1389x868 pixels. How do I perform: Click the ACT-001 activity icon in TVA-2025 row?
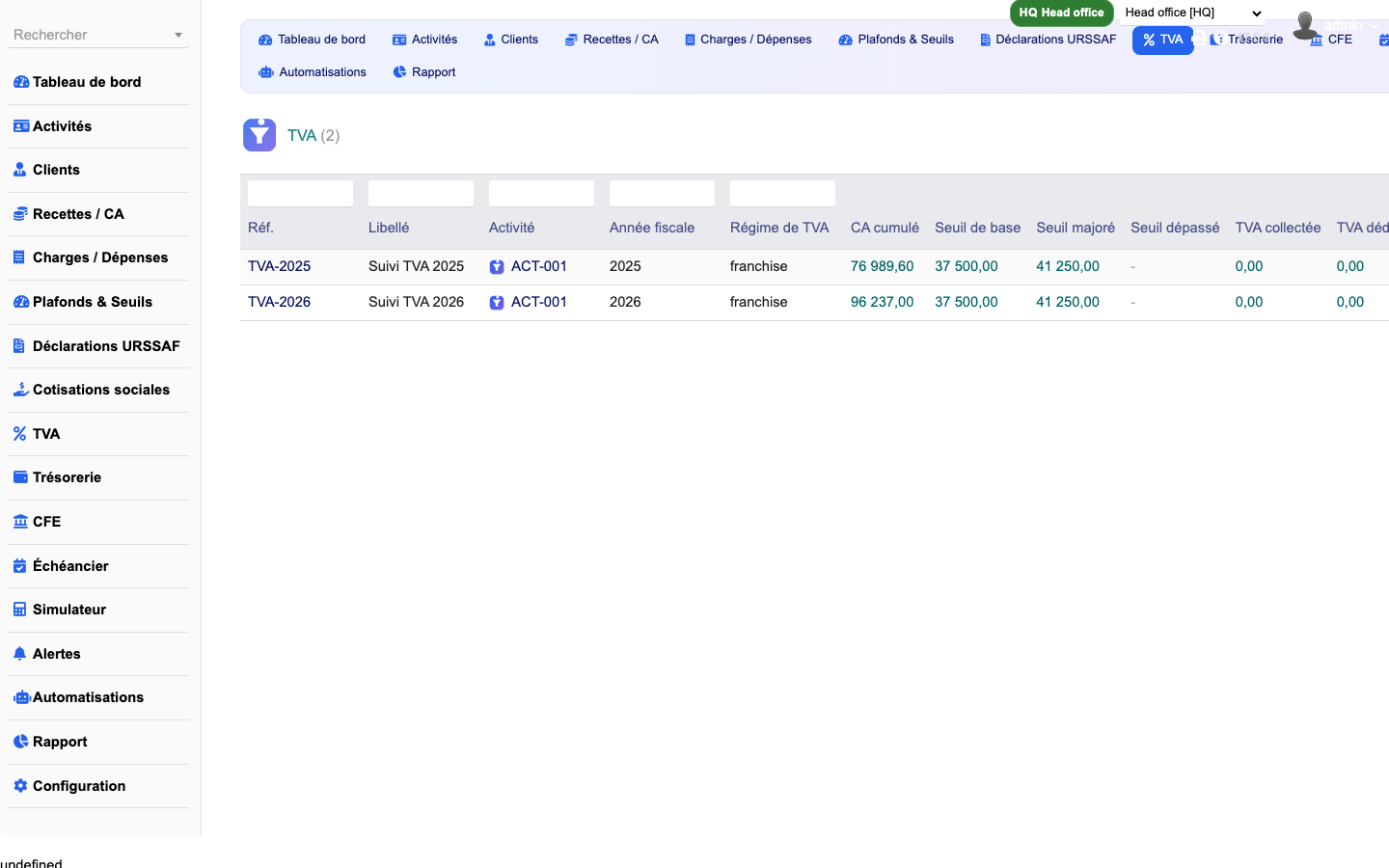[x=497, y=267]
